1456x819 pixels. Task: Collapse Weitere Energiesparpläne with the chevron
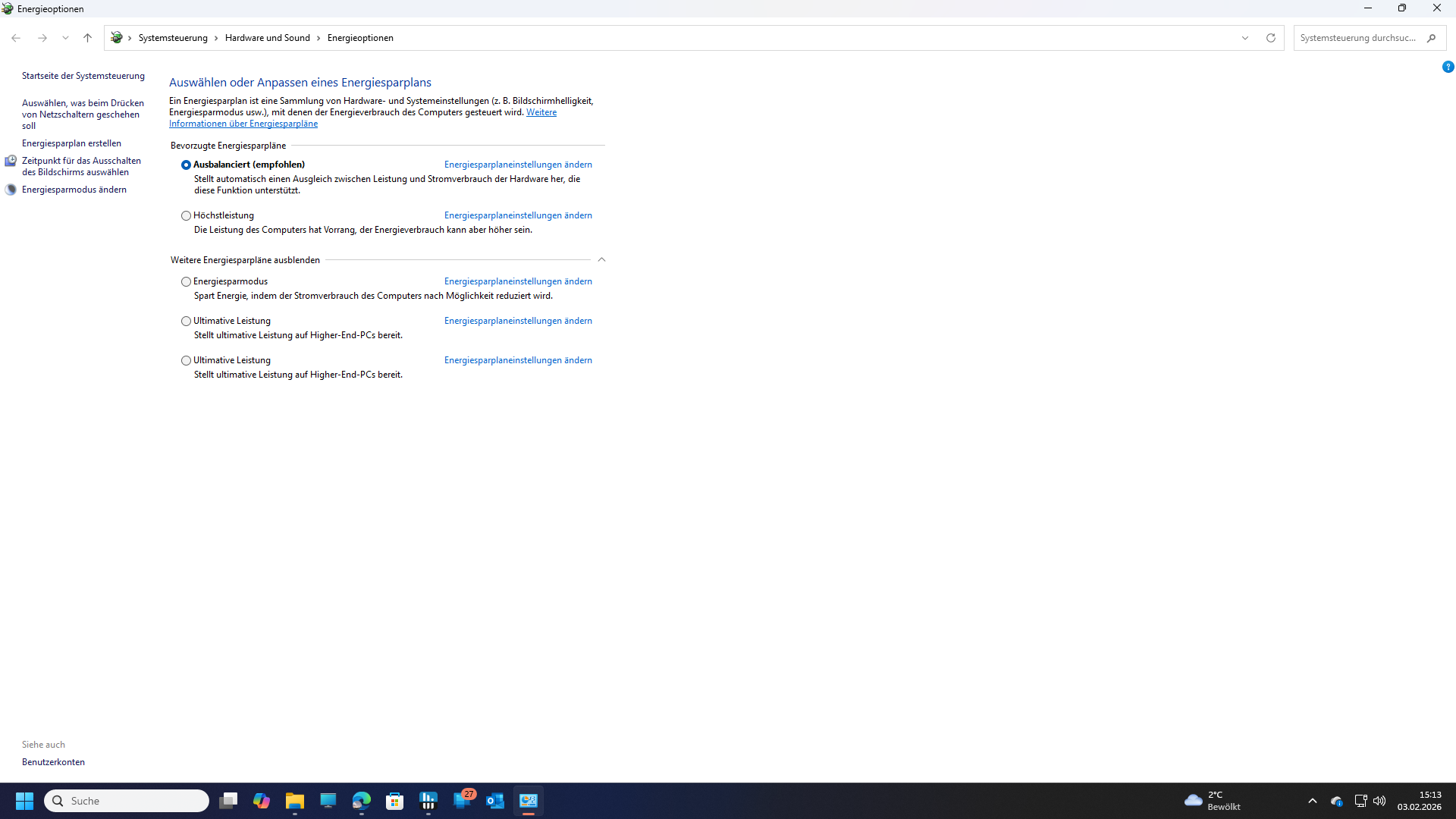coord(601,259)
